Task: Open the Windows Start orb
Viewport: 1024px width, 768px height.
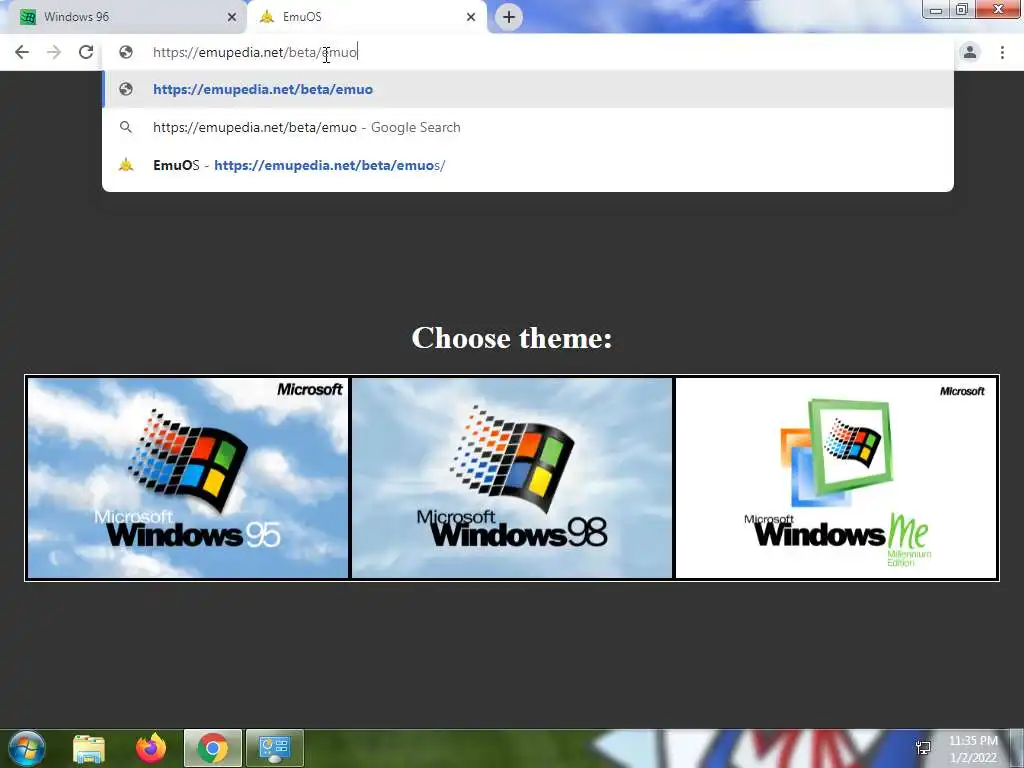Action: [27, 748]
